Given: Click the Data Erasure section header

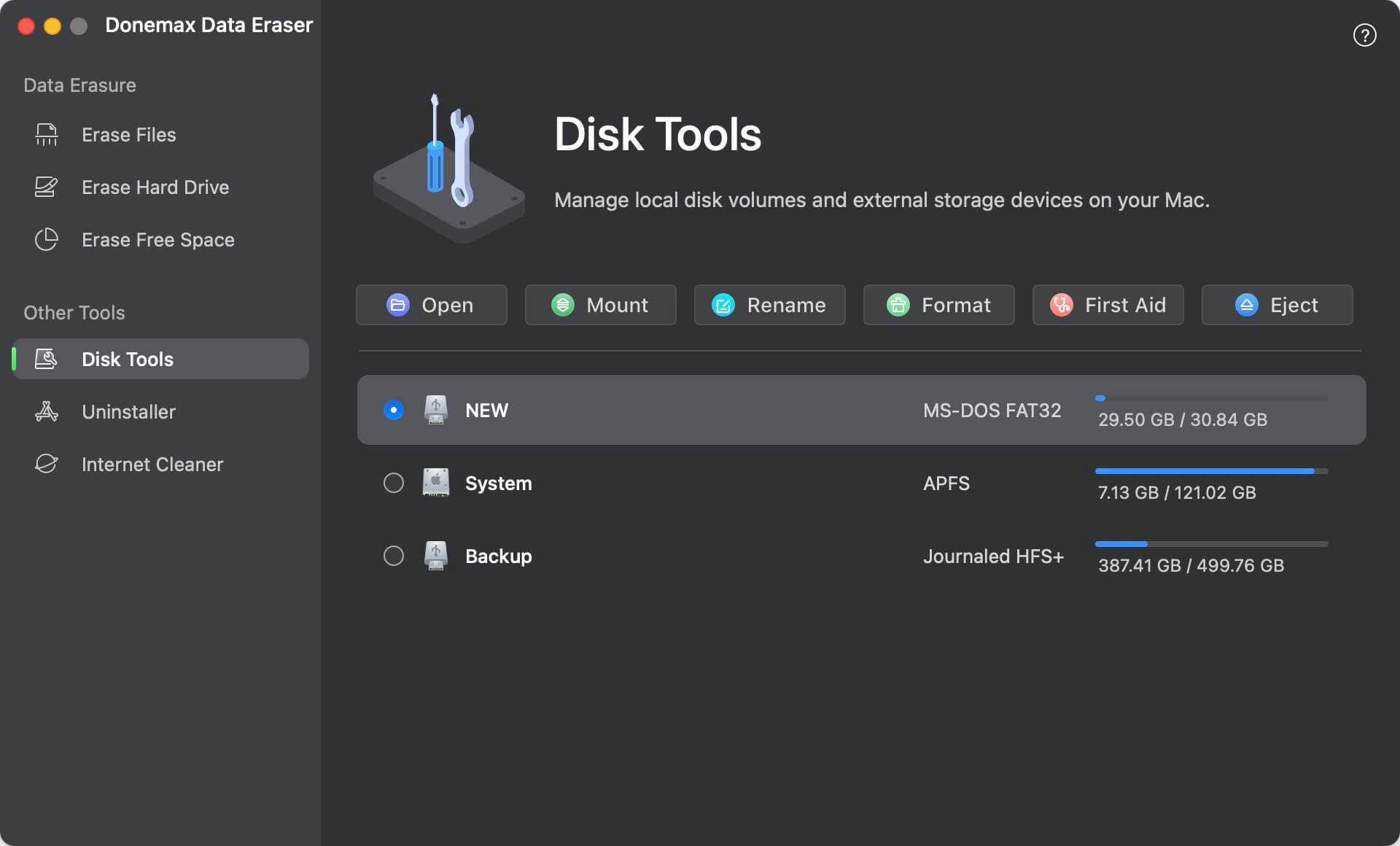Looking at the screenshot, I should (x=79, y=85).
